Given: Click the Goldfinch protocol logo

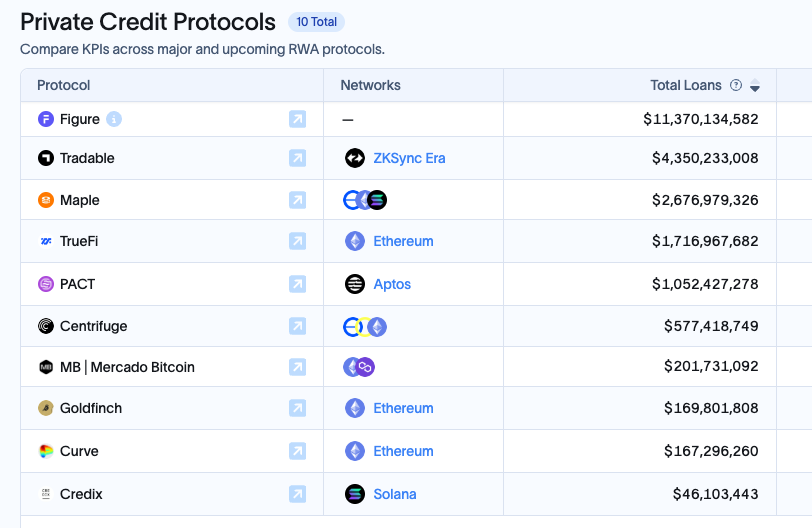Looking at the screenshot, I should coord(46,408).
